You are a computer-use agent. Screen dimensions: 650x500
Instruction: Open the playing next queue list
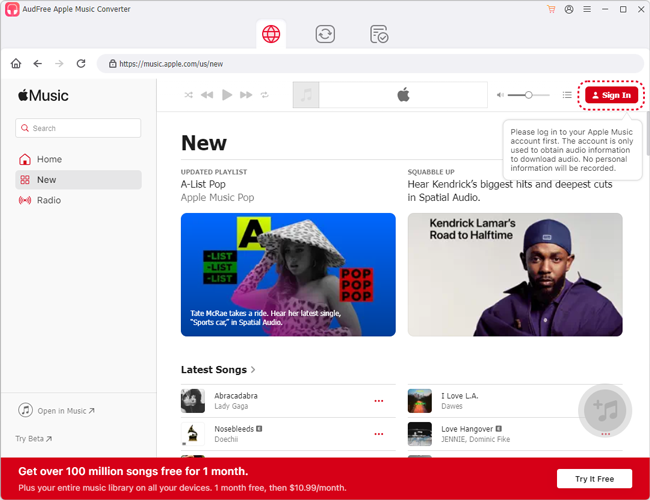[567, 95]
